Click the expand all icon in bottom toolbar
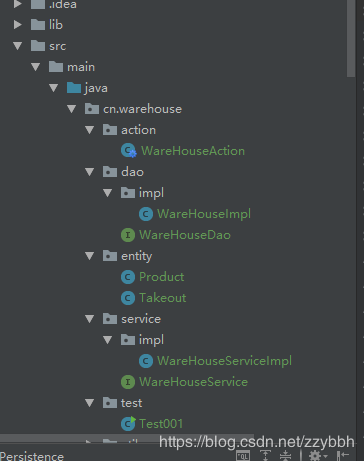 tap(265, 455)
